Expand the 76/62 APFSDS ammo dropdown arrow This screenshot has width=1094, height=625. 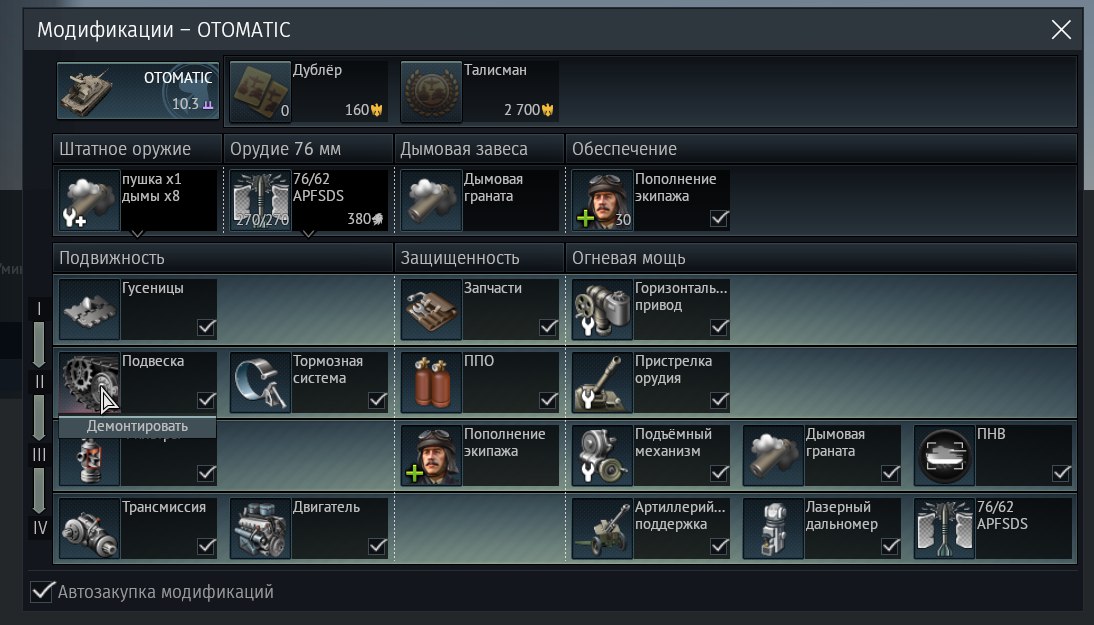[x=308, y=234]
